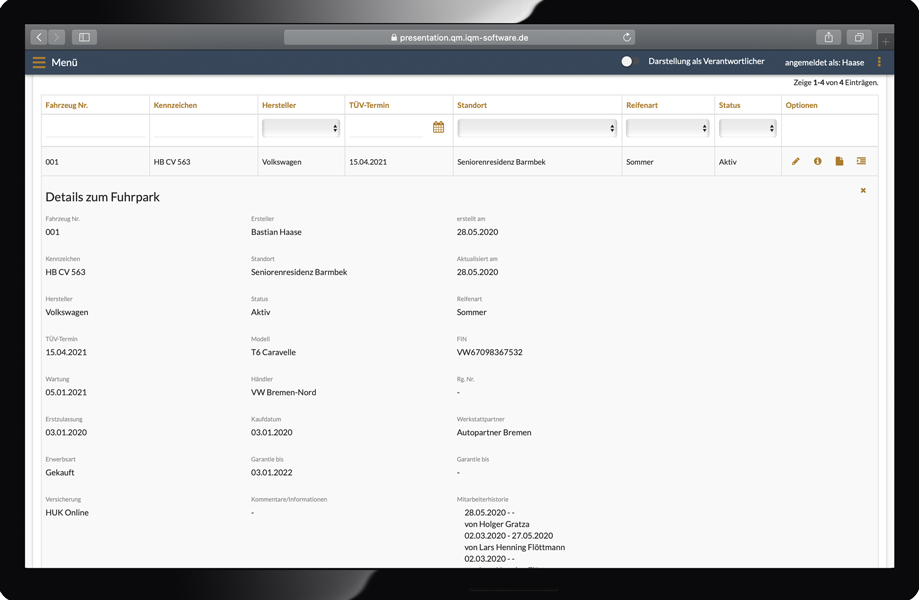The width and height of the screenshot is (919, 600).
Task: Click the Menü label
Action: [64, 62]
